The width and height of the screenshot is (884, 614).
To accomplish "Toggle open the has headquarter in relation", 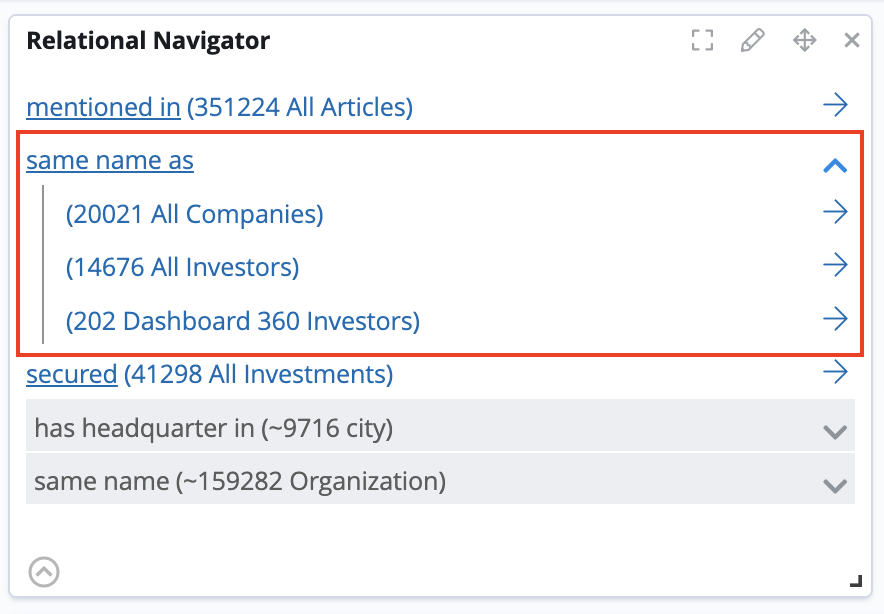I will click(834, 432).
